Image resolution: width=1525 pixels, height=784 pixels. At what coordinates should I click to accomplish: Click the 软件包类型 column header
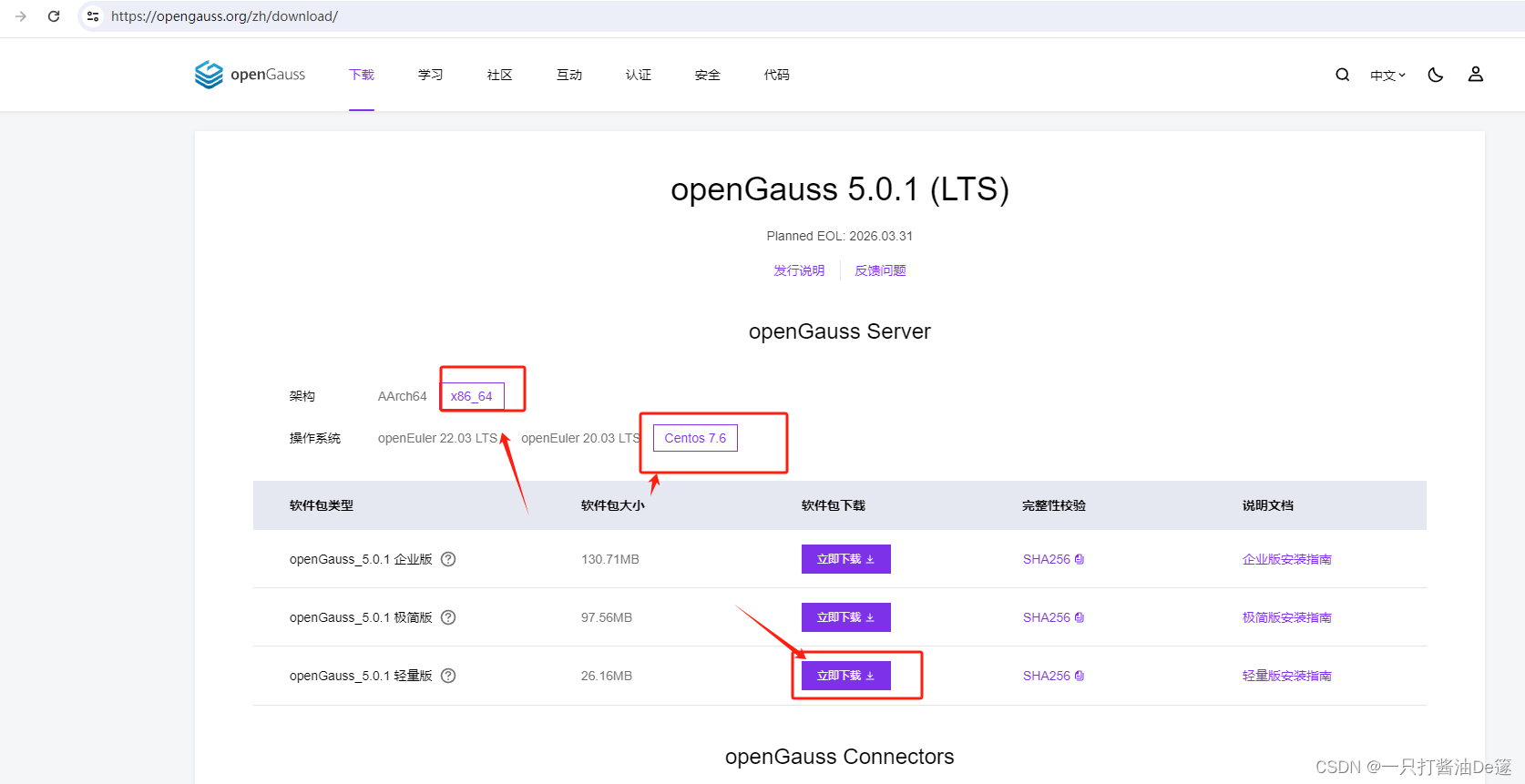pos(322,505)
